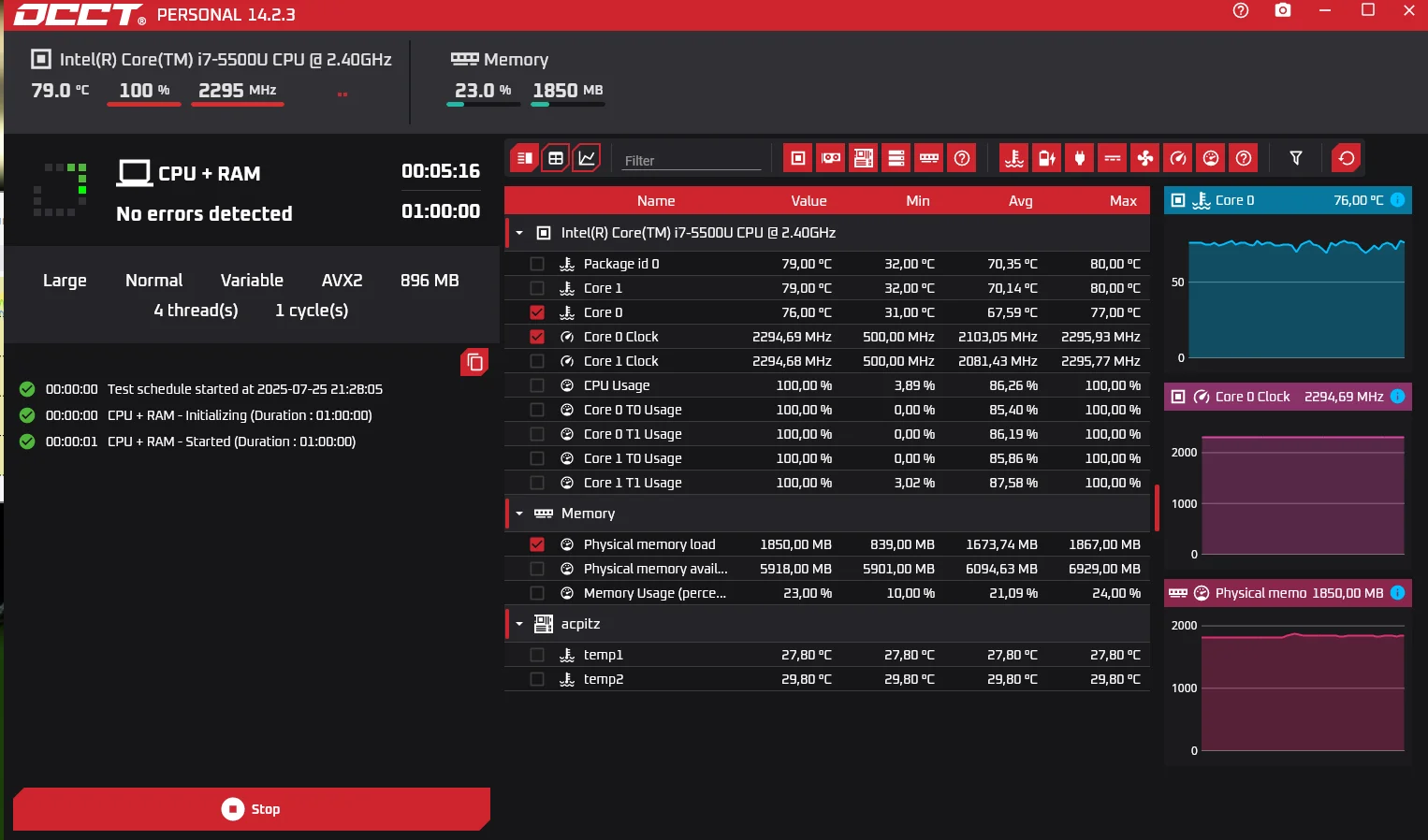The image size is (1428, 840).
Task: Enable the Core 0 T1 Usage checkbox
Action: pyautogui.click(x=537, y=434)
